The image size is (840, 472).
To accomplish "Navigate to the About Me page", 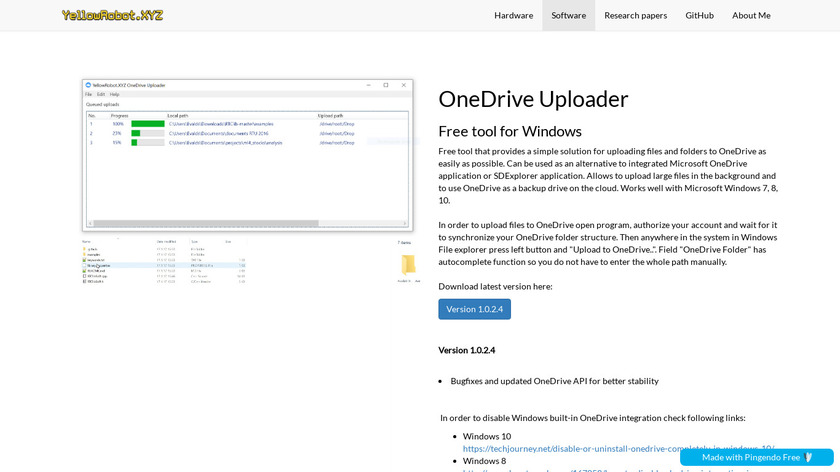I will [x=751, y=15].
